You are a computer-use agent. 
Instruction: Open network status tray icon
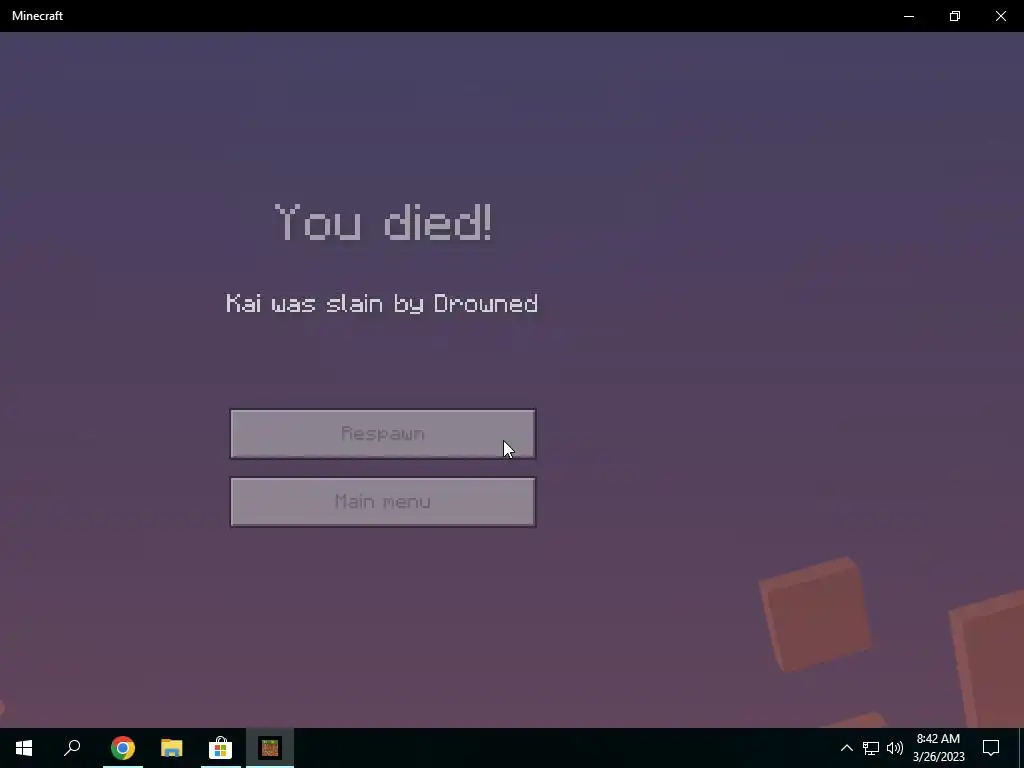click(871, 748)
